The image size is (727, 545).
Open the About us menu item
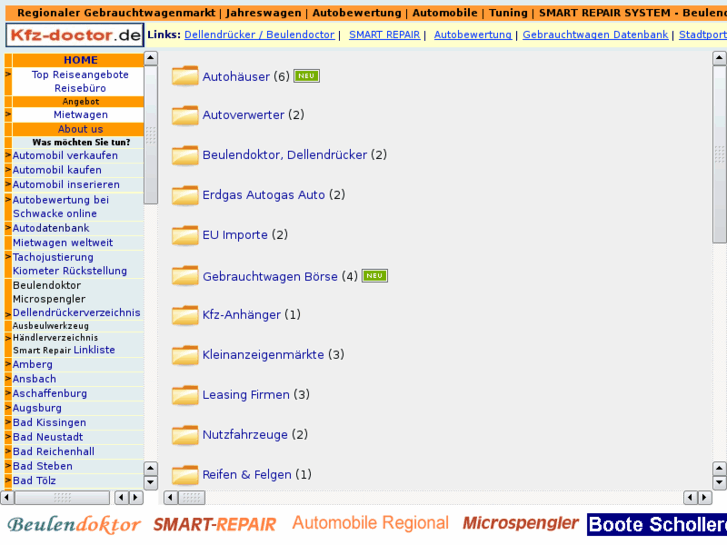[81, 129]
